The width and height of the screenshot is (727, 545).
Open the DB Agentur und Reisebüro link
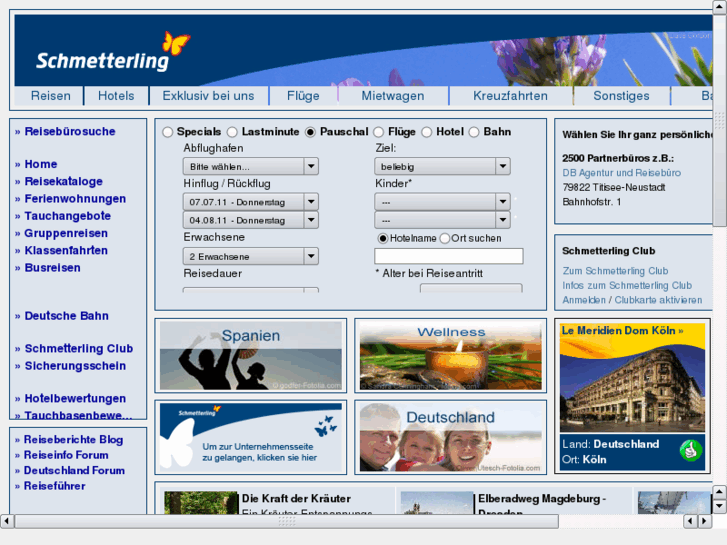tap(621, 173)
